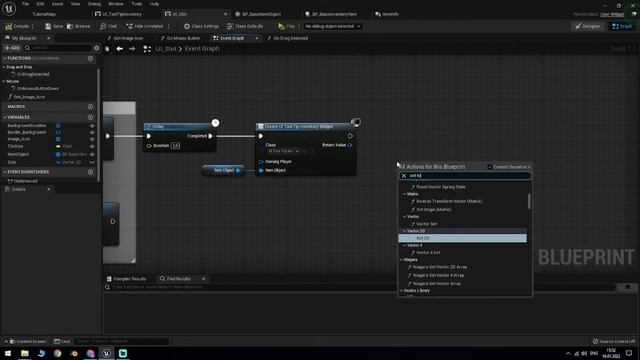The width and height of the screenshot is (640, 360).
Task: Open Windows notification center
Action: (629, 353)
